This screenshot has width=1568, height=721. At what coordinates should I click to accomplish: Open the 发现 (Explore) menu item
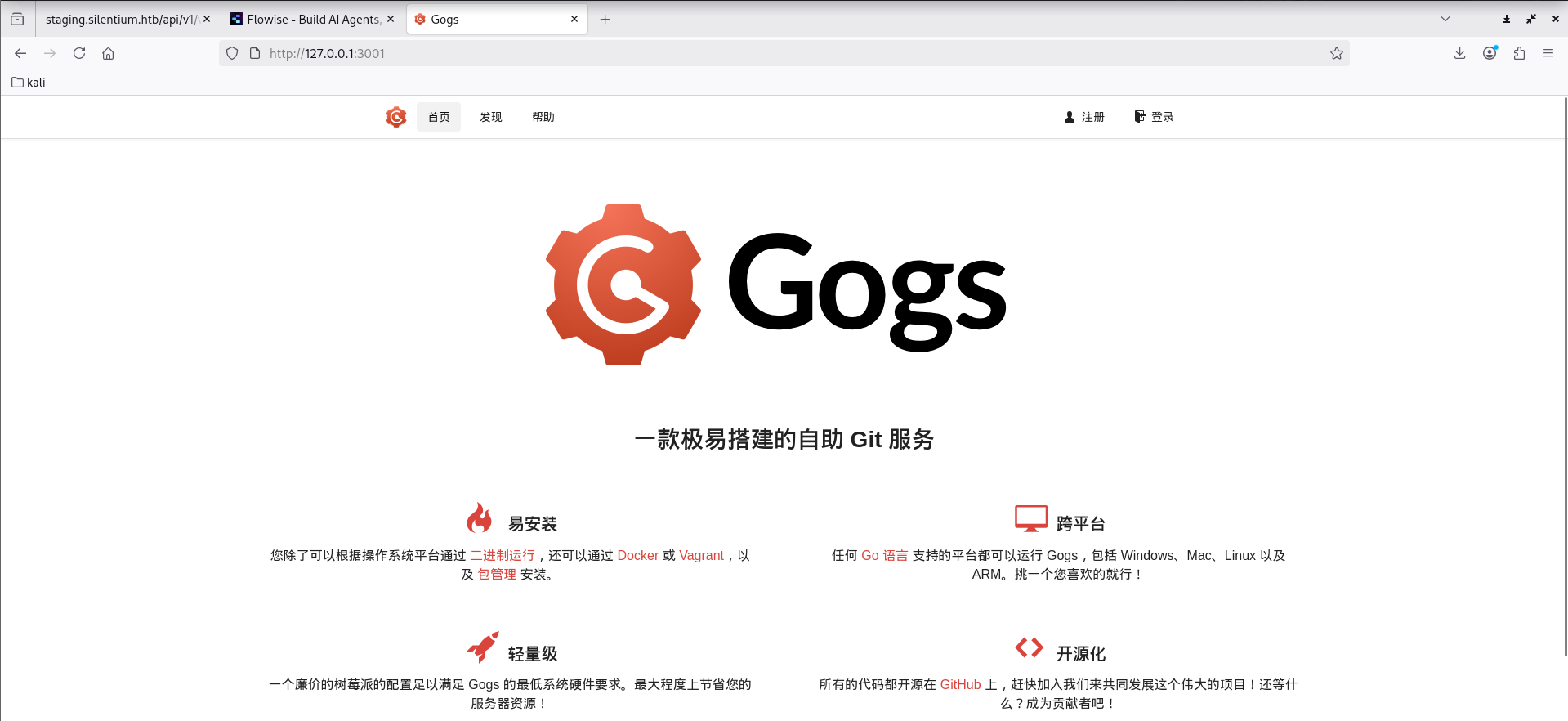(490, 117)
